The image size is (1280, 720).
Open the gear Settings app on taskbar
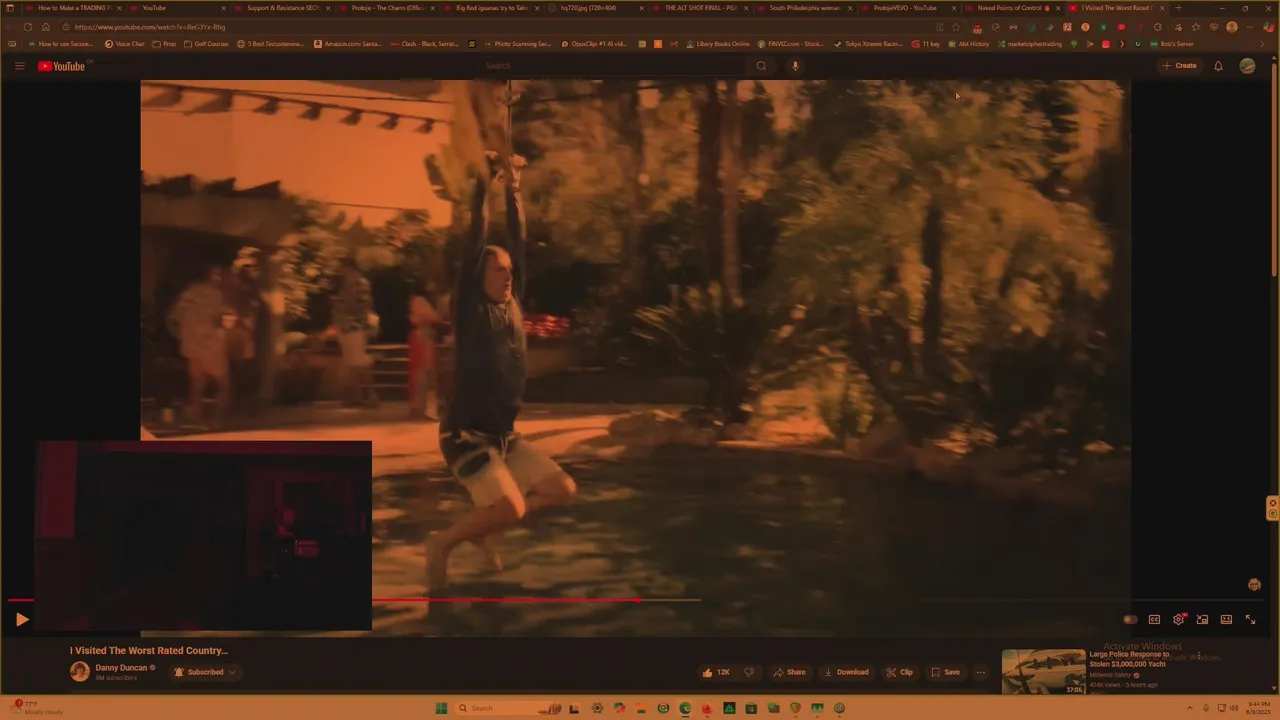coord(597,708)
